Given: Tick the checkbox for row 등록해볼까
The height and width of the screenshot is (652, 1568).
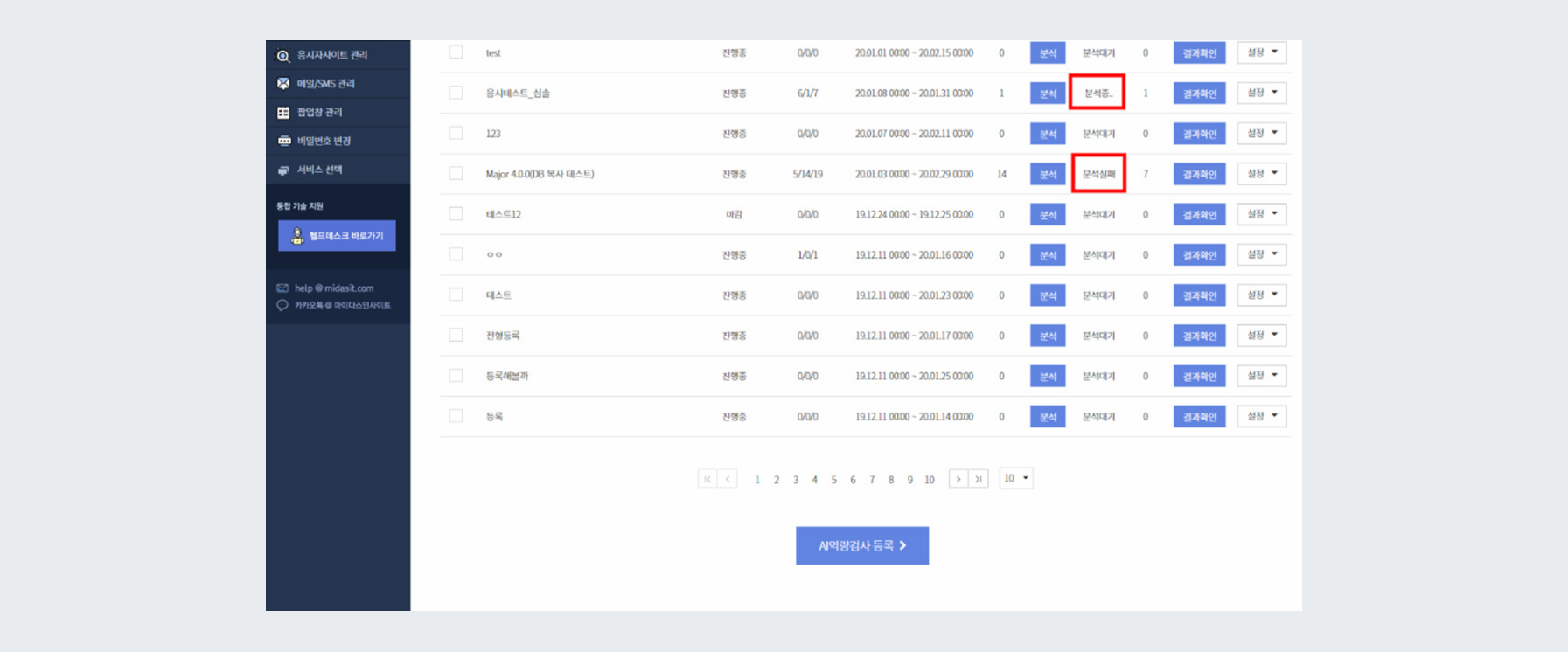Looking at the screenshot, I should [x=456, y=375].
